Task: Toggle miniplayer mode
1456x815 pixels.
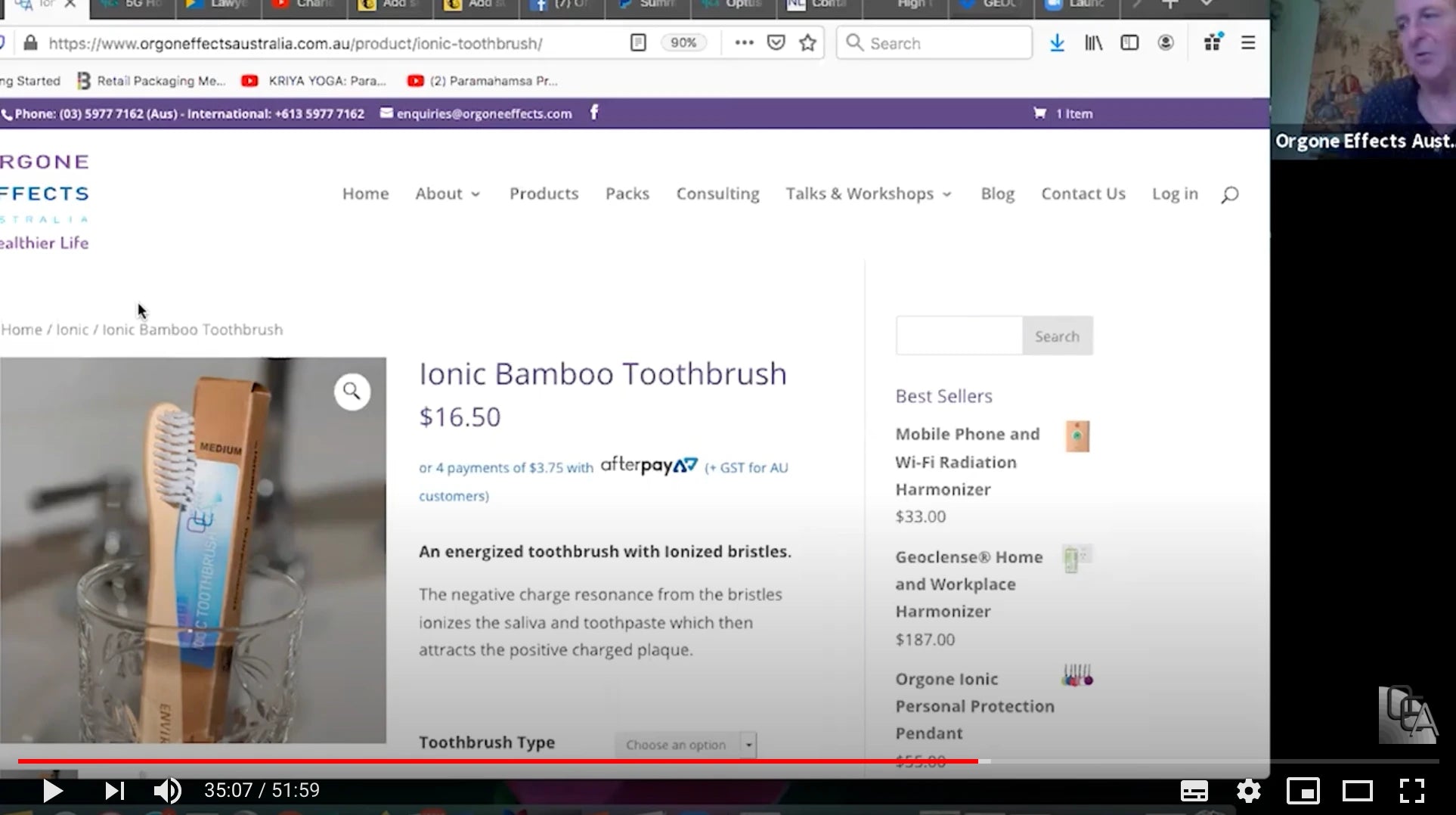Action: click(1303, 791)
